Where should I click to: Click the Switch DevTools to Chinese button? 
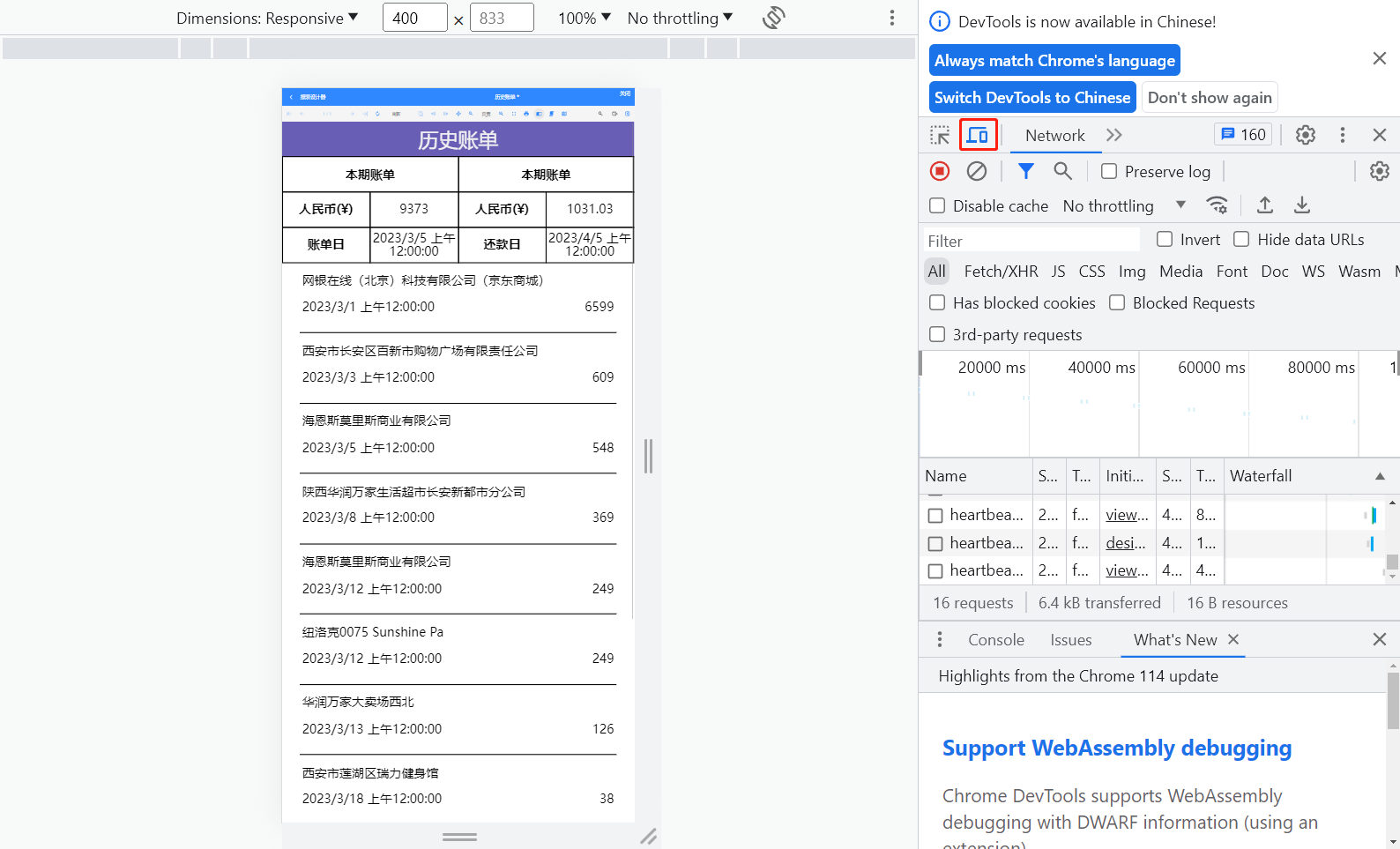(1031, 97)
